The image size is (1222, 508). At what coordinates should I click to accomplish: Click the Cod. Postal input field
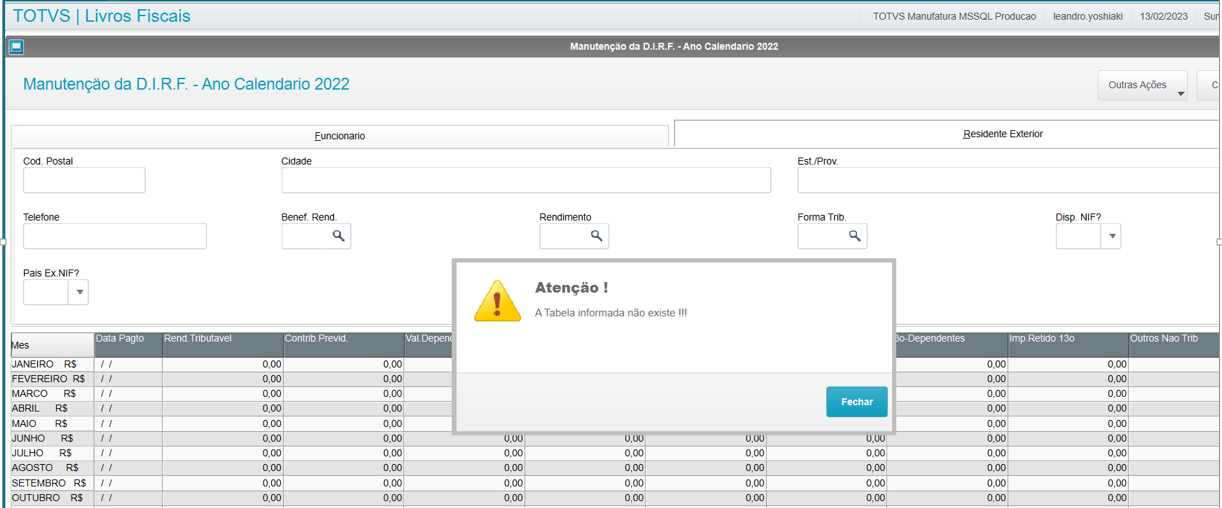pyautogui.click(x=84, y=180)
